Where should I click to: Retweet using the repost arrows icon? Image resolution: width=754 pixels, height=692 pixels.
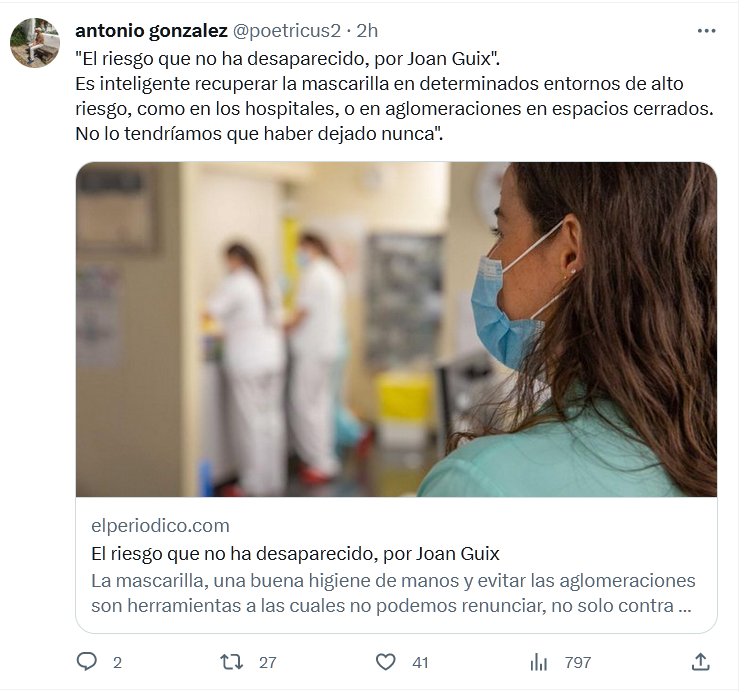231,662
